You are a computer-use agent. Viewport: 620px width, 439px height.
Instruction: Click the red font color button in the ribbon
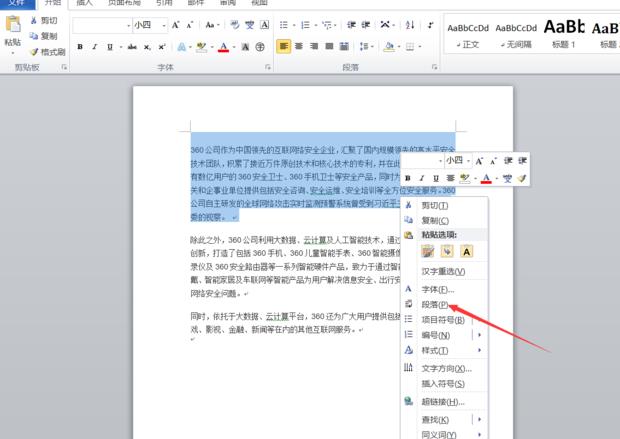pos(224,47)
